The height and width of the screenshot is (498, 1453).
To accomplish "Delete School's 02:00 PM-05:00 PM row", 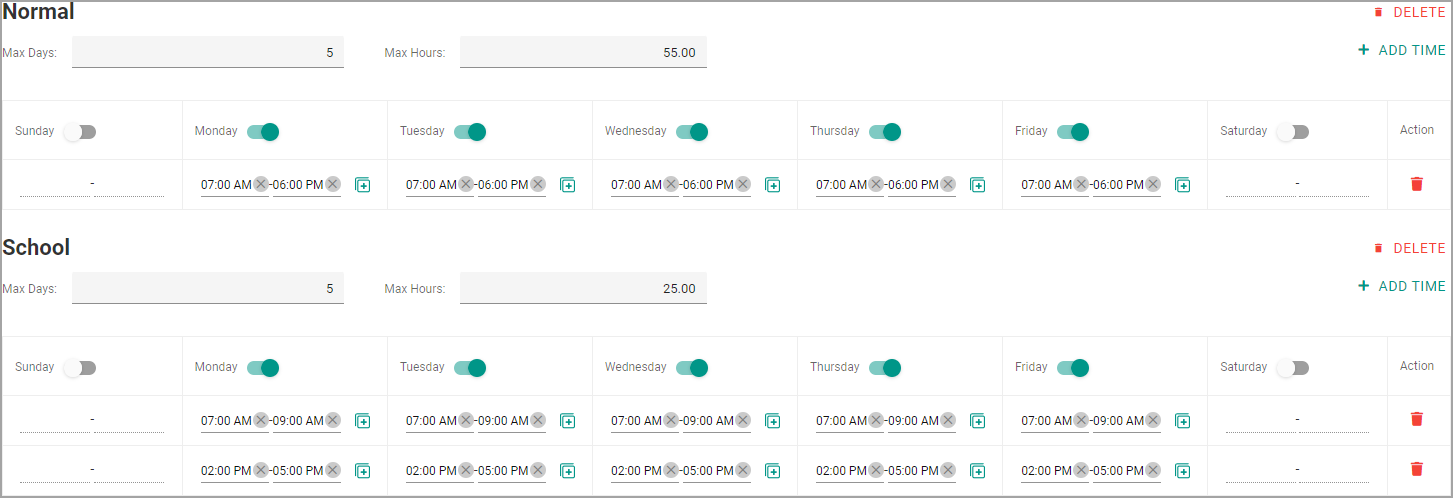I will tap(1416, 469).
